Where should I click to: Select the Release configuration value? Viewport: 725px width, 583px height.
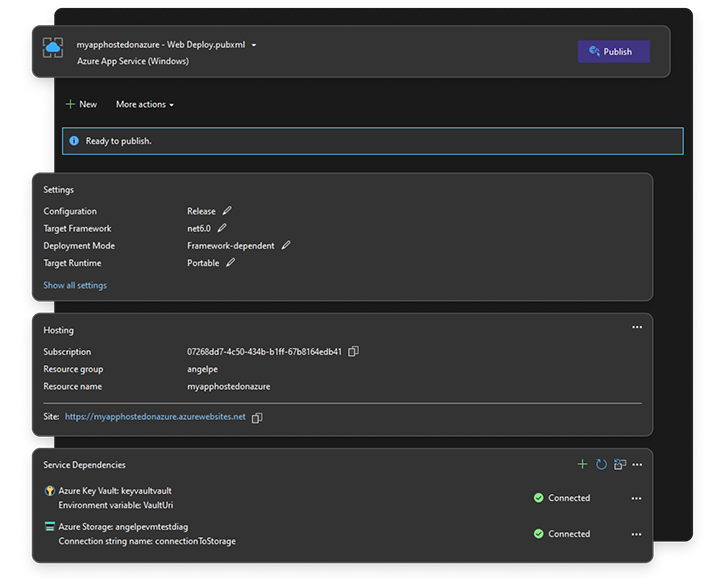click(x=201, y=211)
